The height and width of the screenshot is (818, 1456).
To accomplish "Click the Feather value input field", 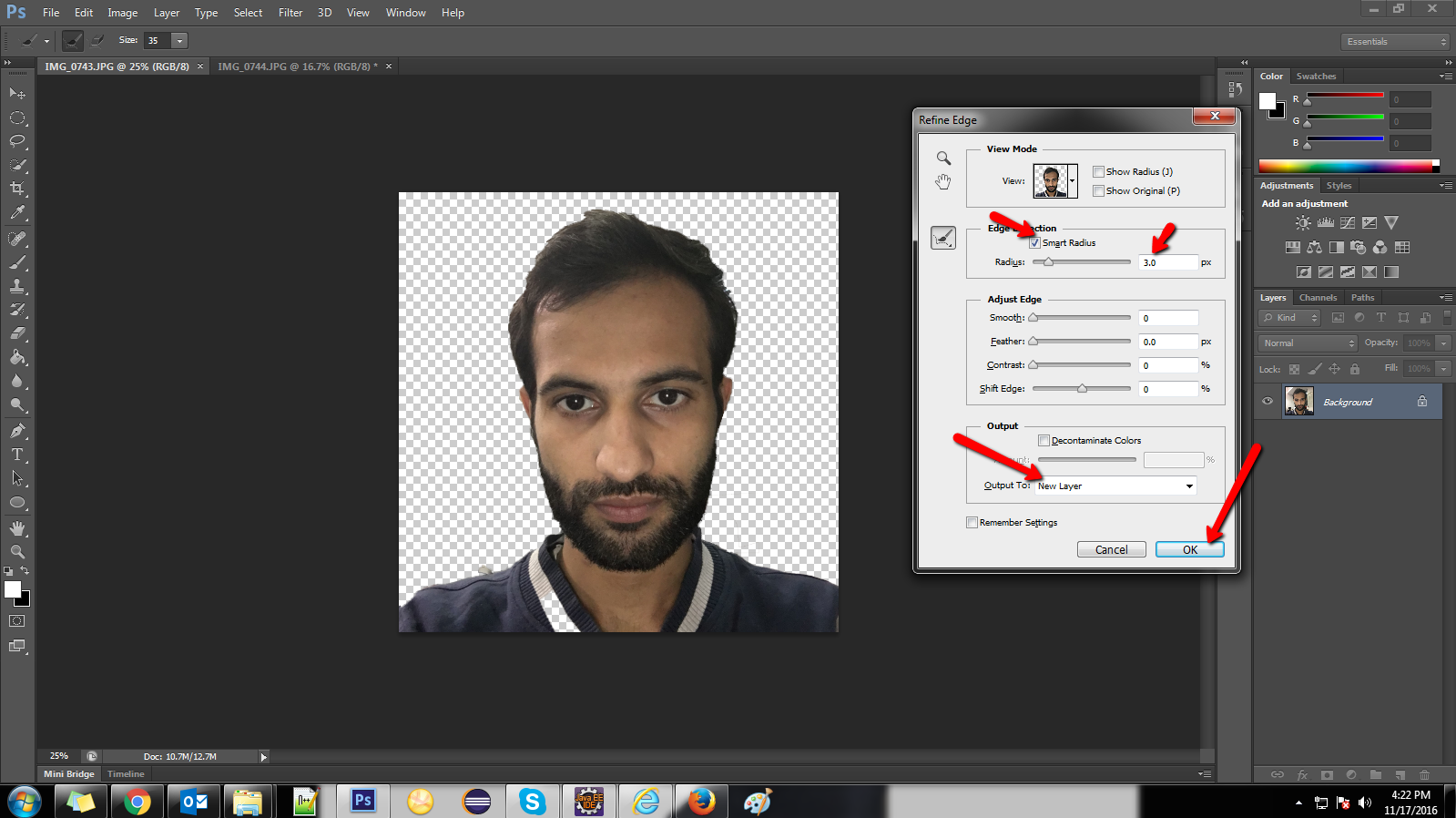I will pos(1168,342).
